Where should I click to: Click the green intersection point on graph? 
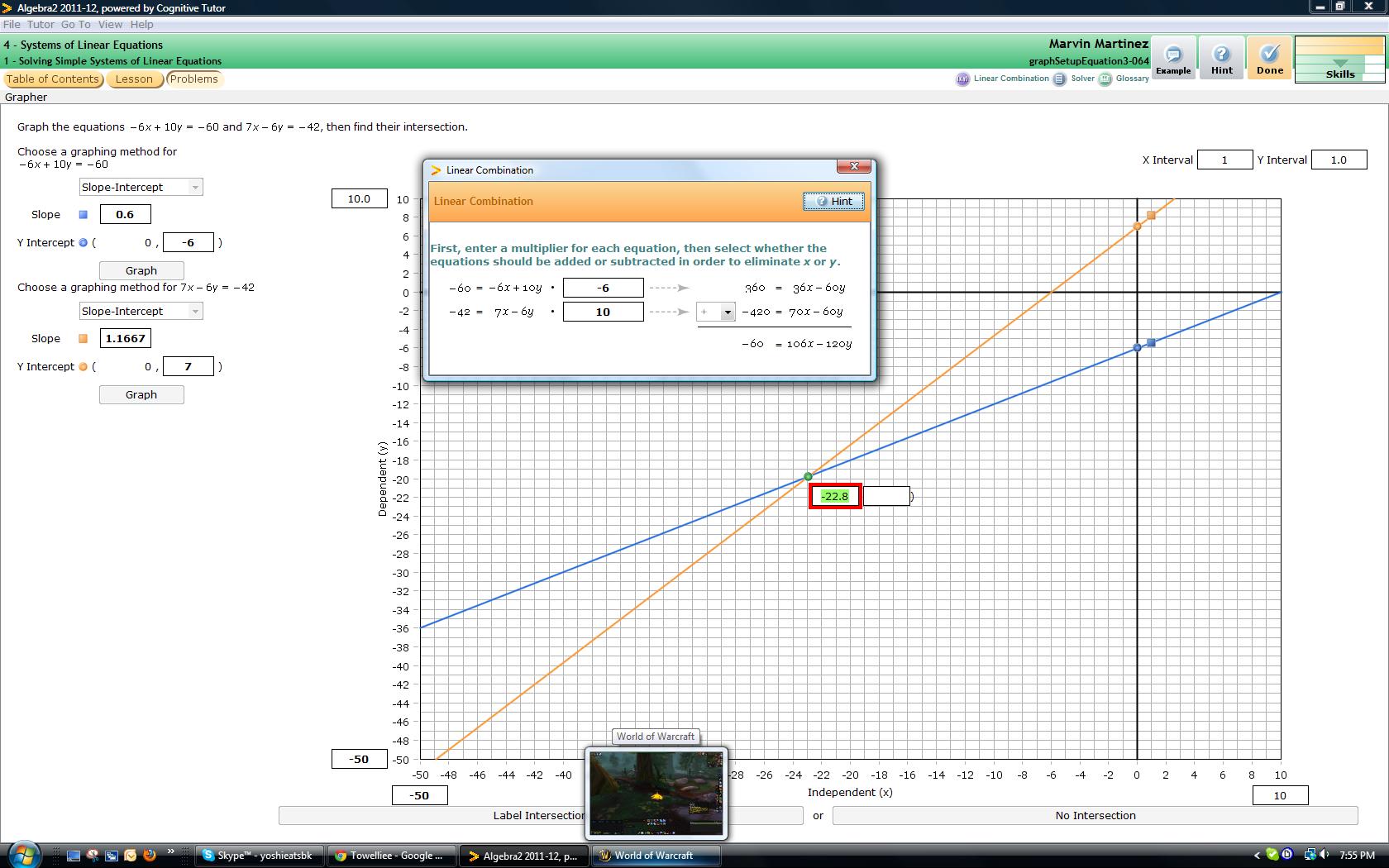tap(808, 477)
